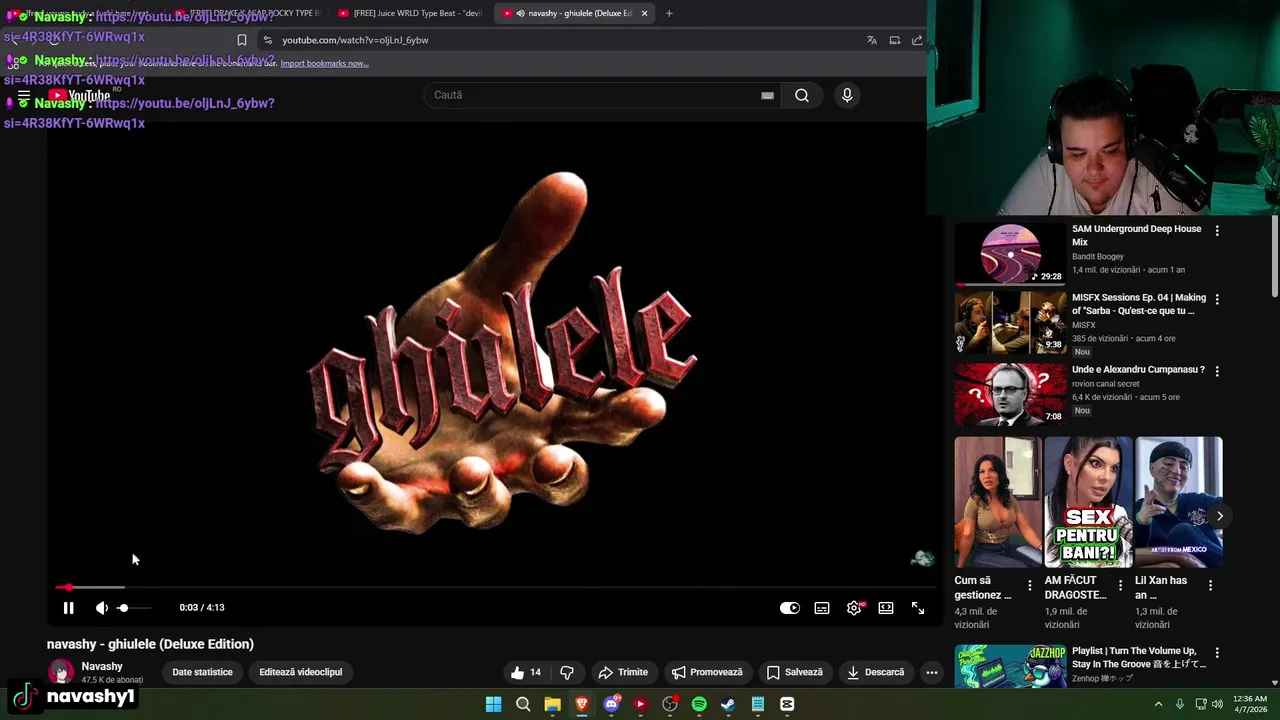Open options for Unde e Alexandru Cumpanasu video
1280x720 pixels.
[1217, 371]
